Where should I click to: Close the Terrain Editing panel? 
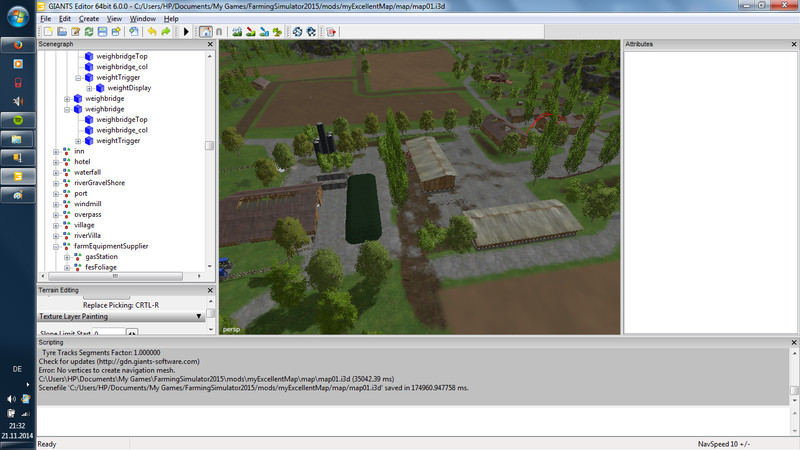(210, 290)
